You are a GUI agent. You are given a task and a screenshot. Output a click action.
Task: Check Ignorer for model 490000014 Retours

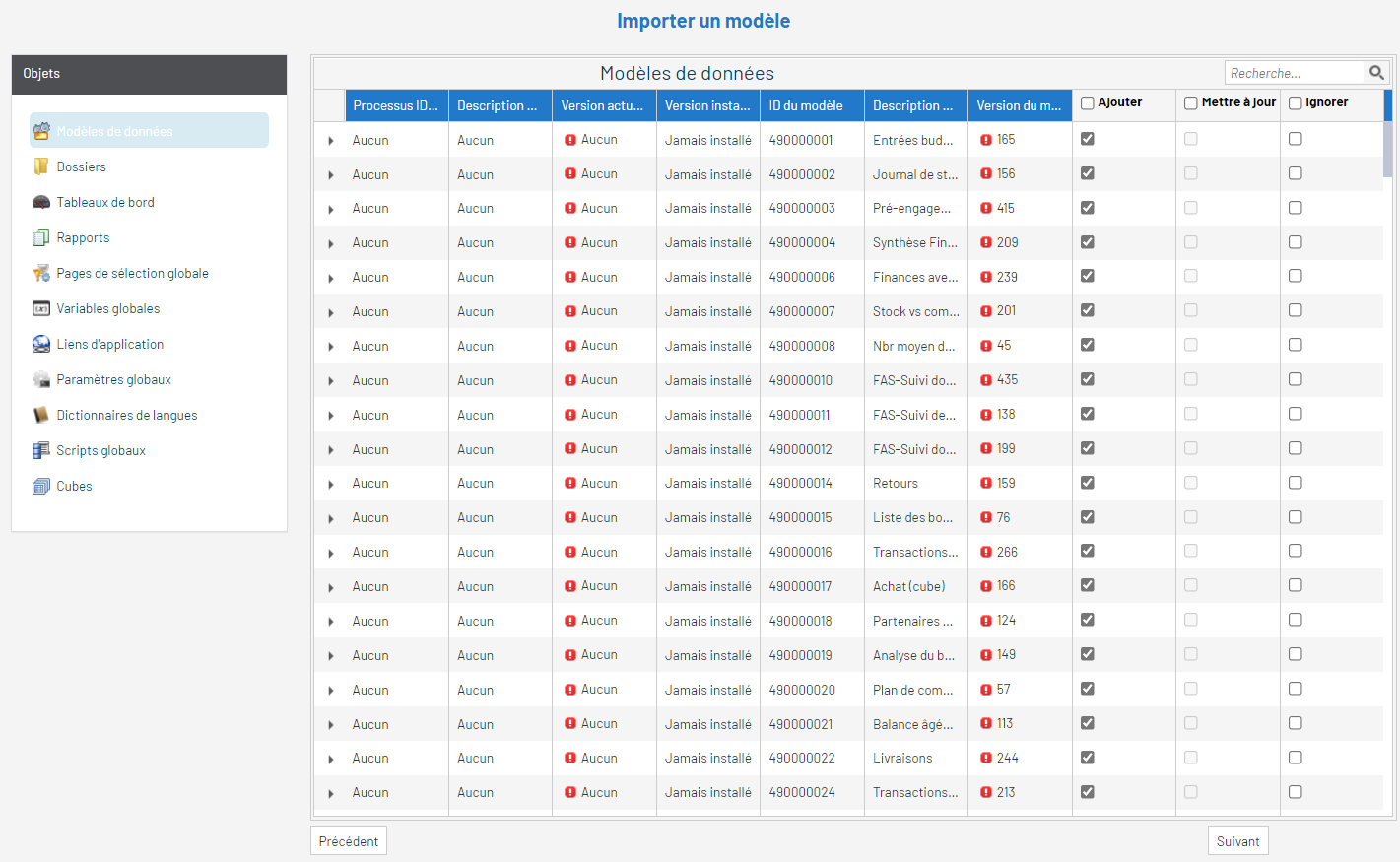[1296, 483]
